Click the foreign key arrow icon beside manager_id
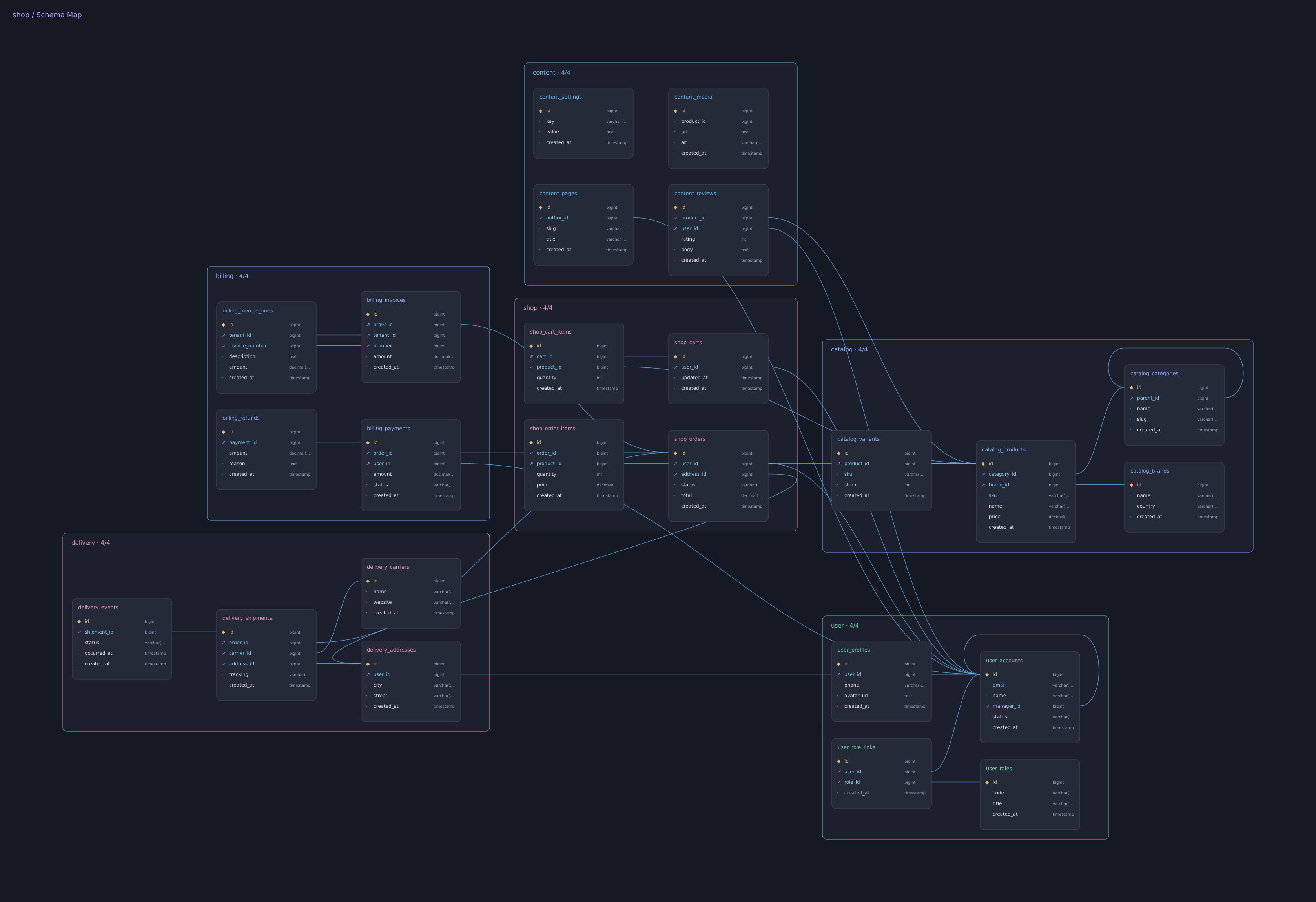This screenshot has width=1316, height=902. [987, 707]
